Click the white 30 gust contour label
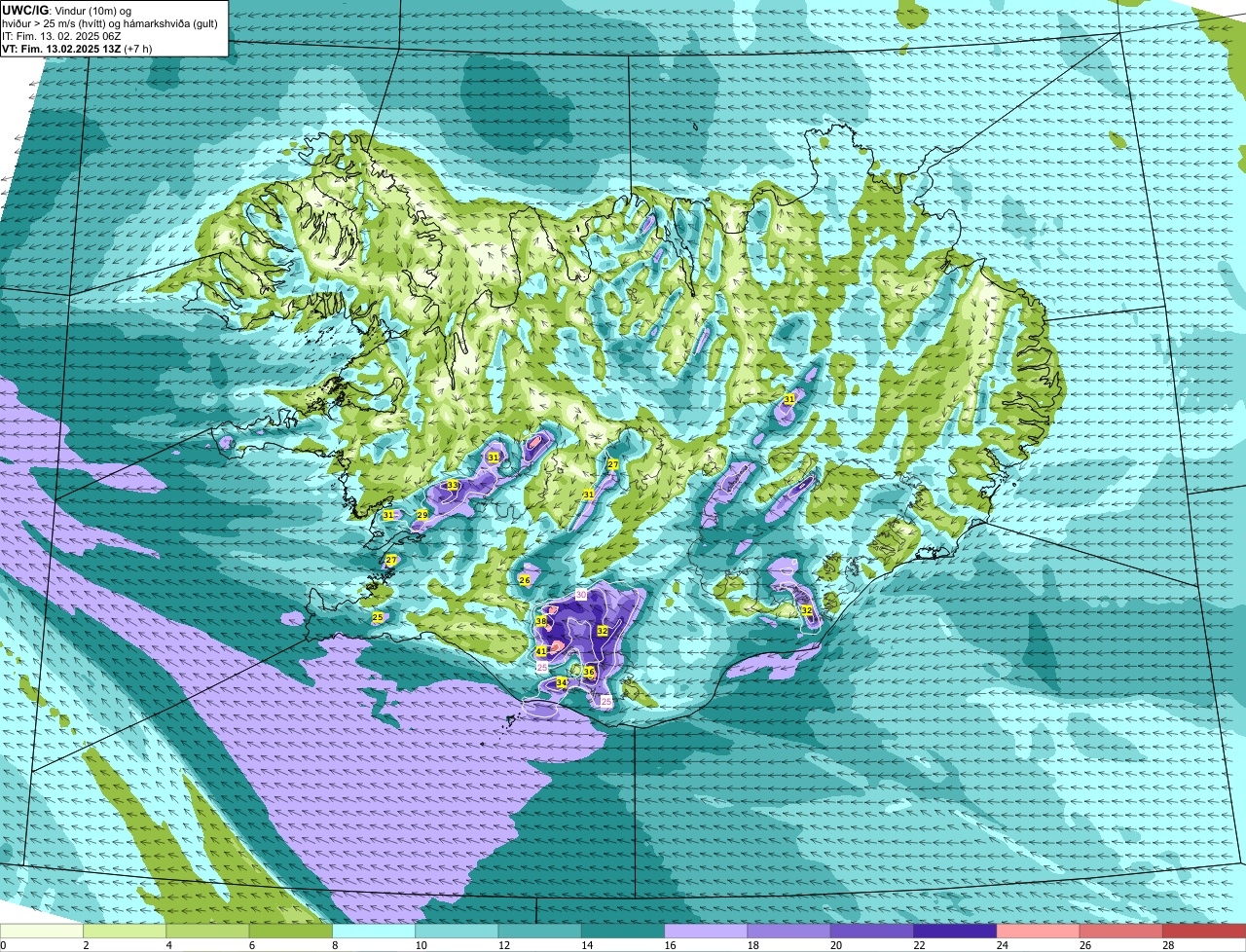Viewport: 1246px width, 952px height. pyautogui.click(x=581, y=594)
